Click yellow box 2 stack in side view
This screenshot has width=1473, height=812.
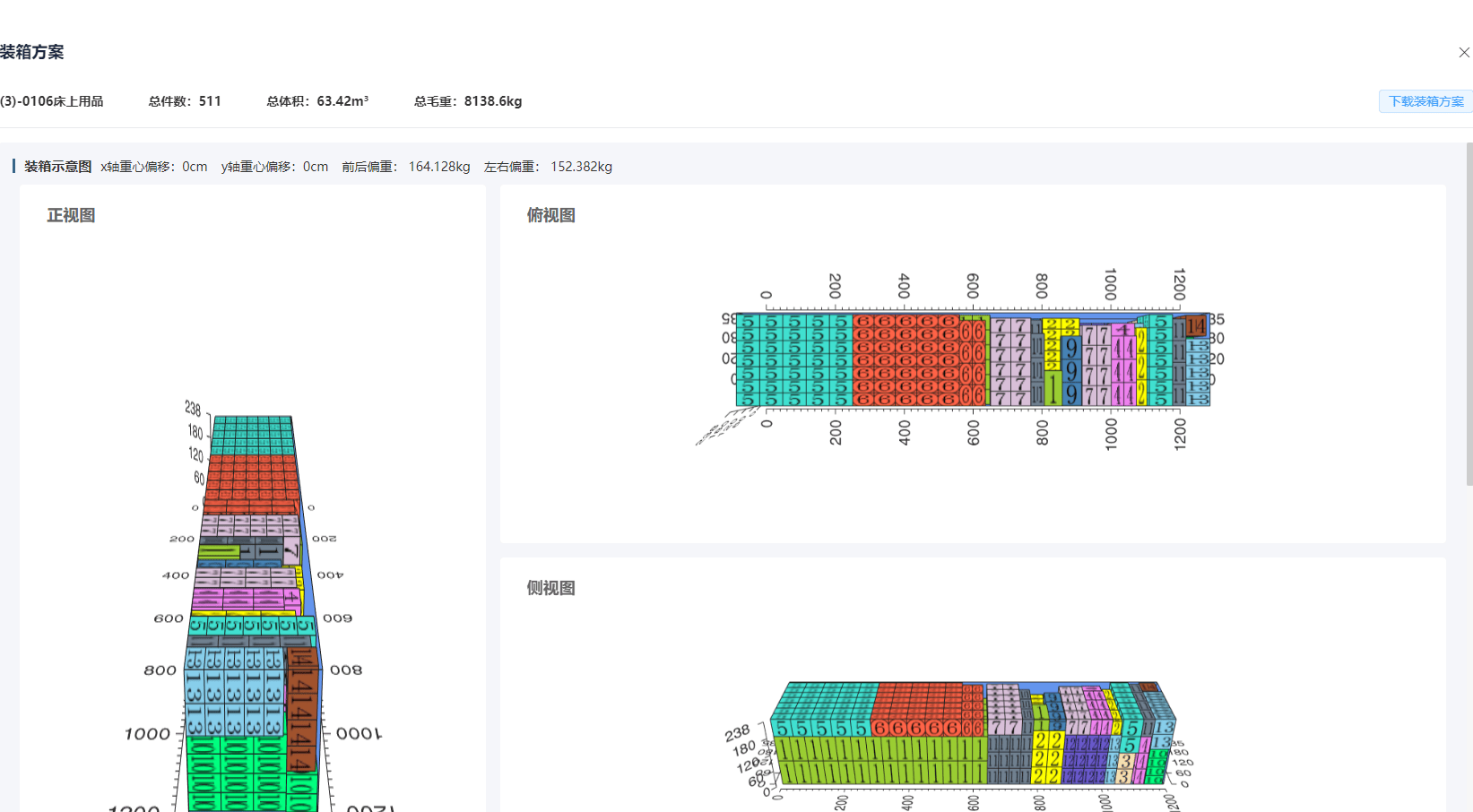pos(1047,758)
